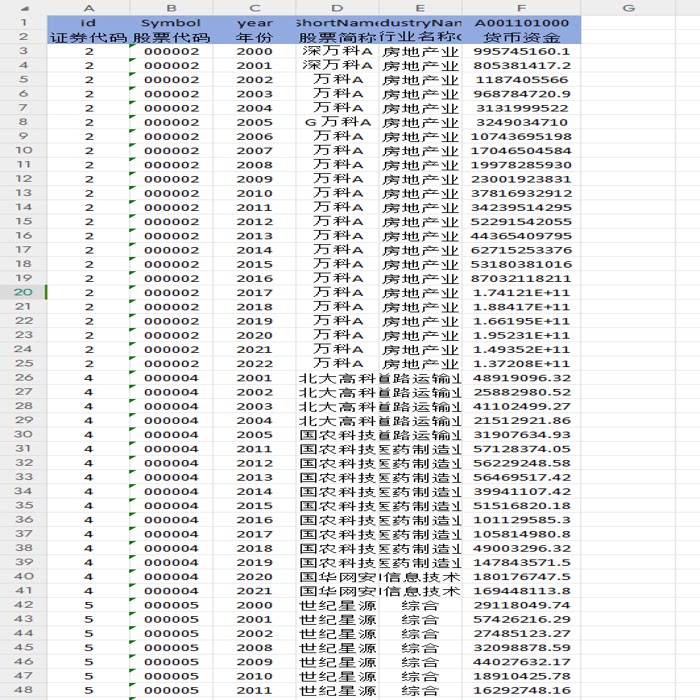Select cell with value 18910425.78
This screenshot has width=700, height=700.
click(521, 676)
